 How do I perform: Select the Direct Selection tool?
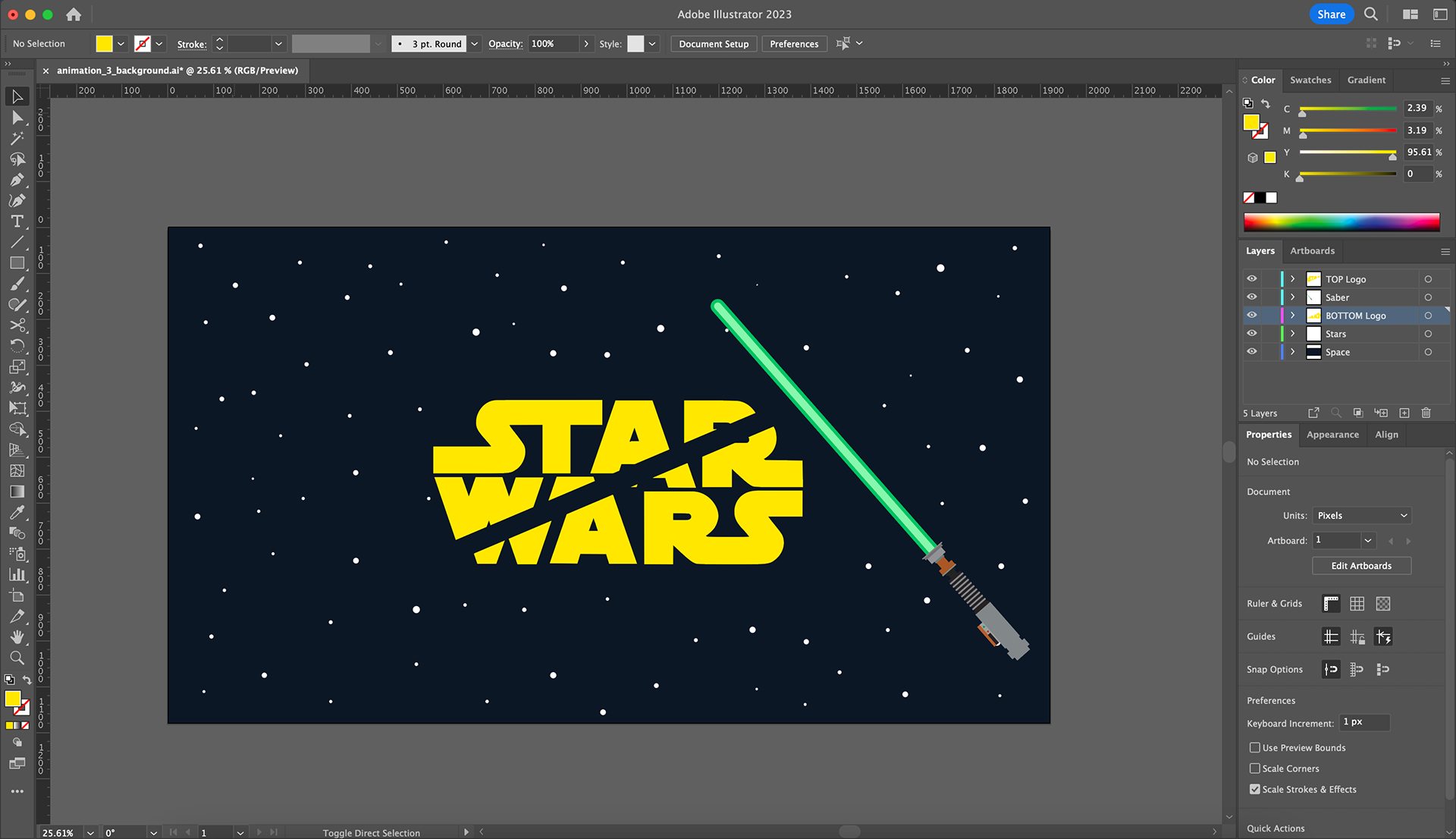(17, 118)
